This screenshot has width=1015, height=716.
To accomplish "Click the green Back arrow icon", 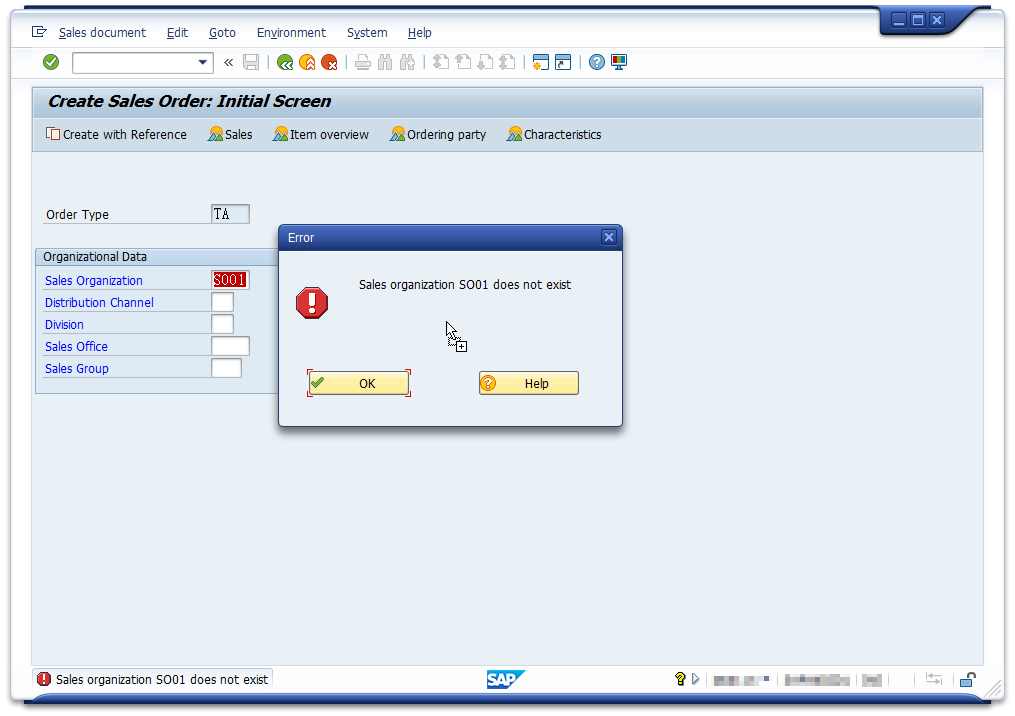I will click(285, 62).
